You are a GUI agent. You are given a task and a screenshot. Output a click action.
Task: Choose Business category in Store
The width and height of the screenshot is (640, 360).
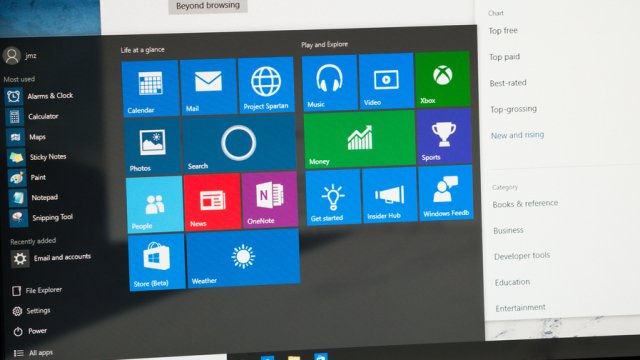coord(508,231)
